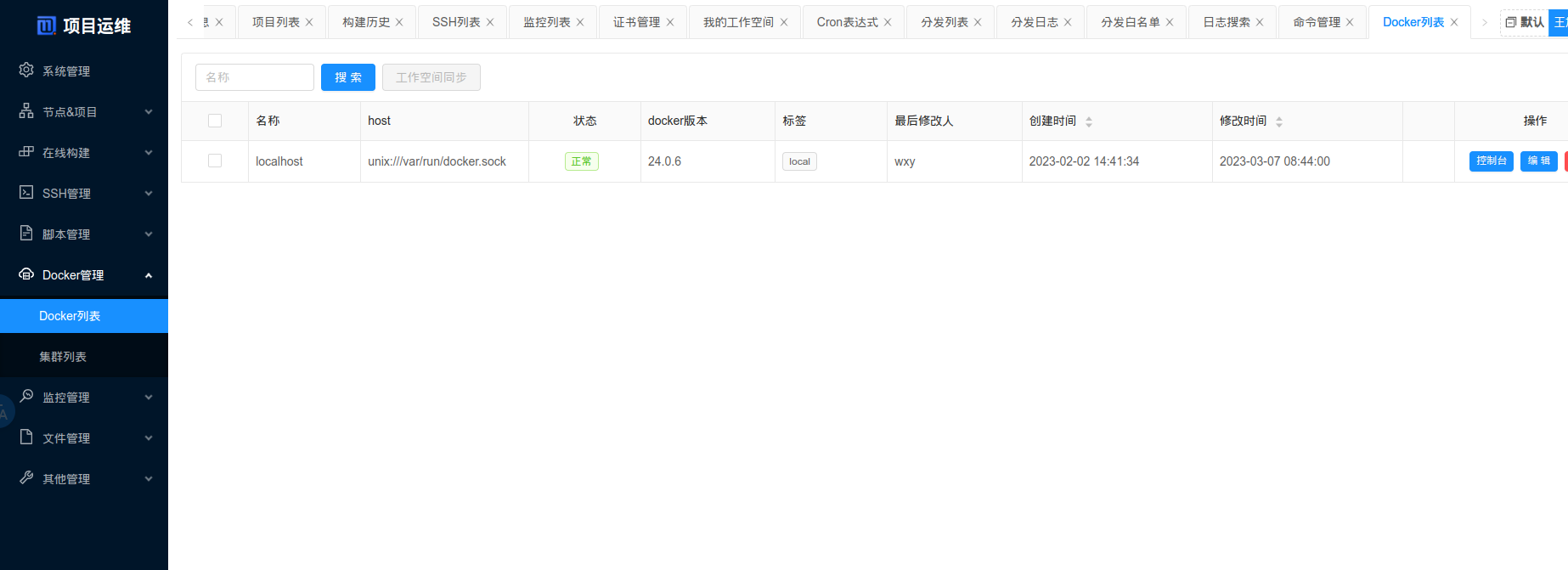This screenshot has width=1568, height=570.
Task: Click the SSH management terminal icon
Action: click(x=26, y=193)
